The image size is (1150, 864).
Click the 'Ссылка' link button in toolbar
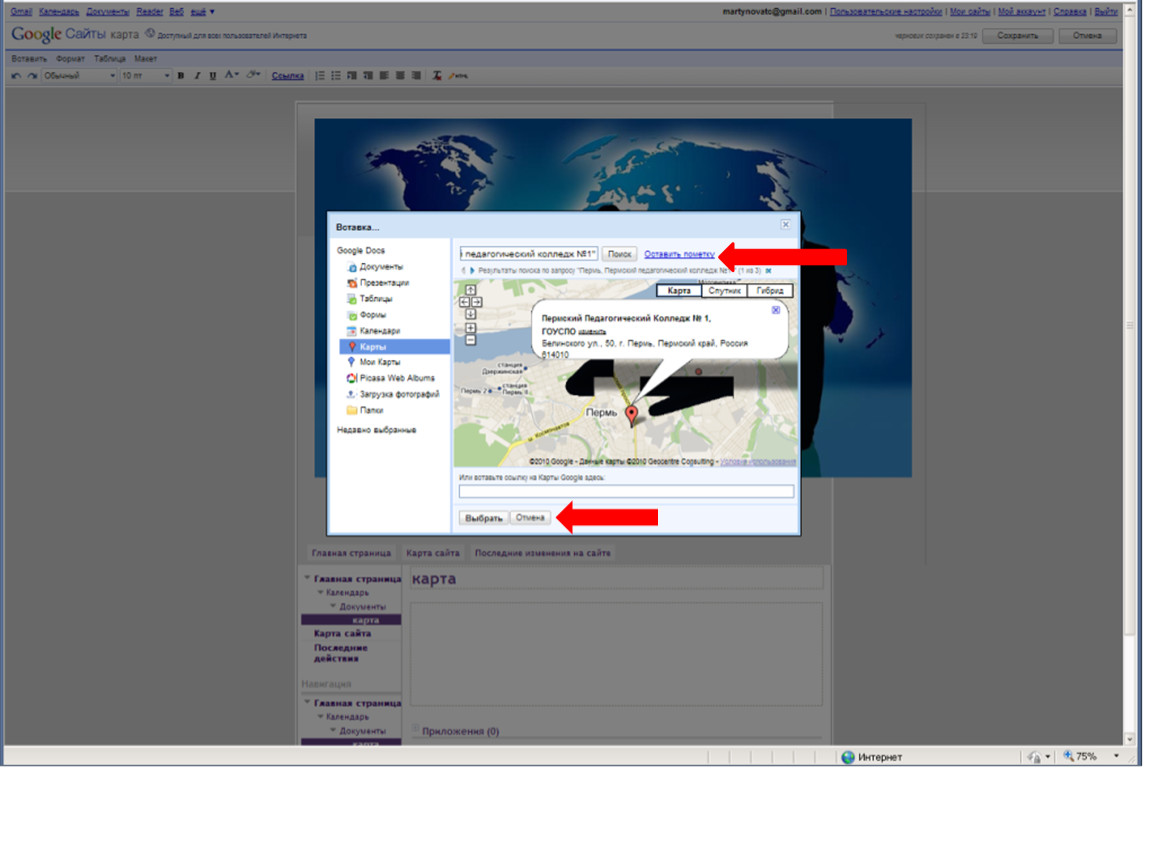tap(288, 76)
